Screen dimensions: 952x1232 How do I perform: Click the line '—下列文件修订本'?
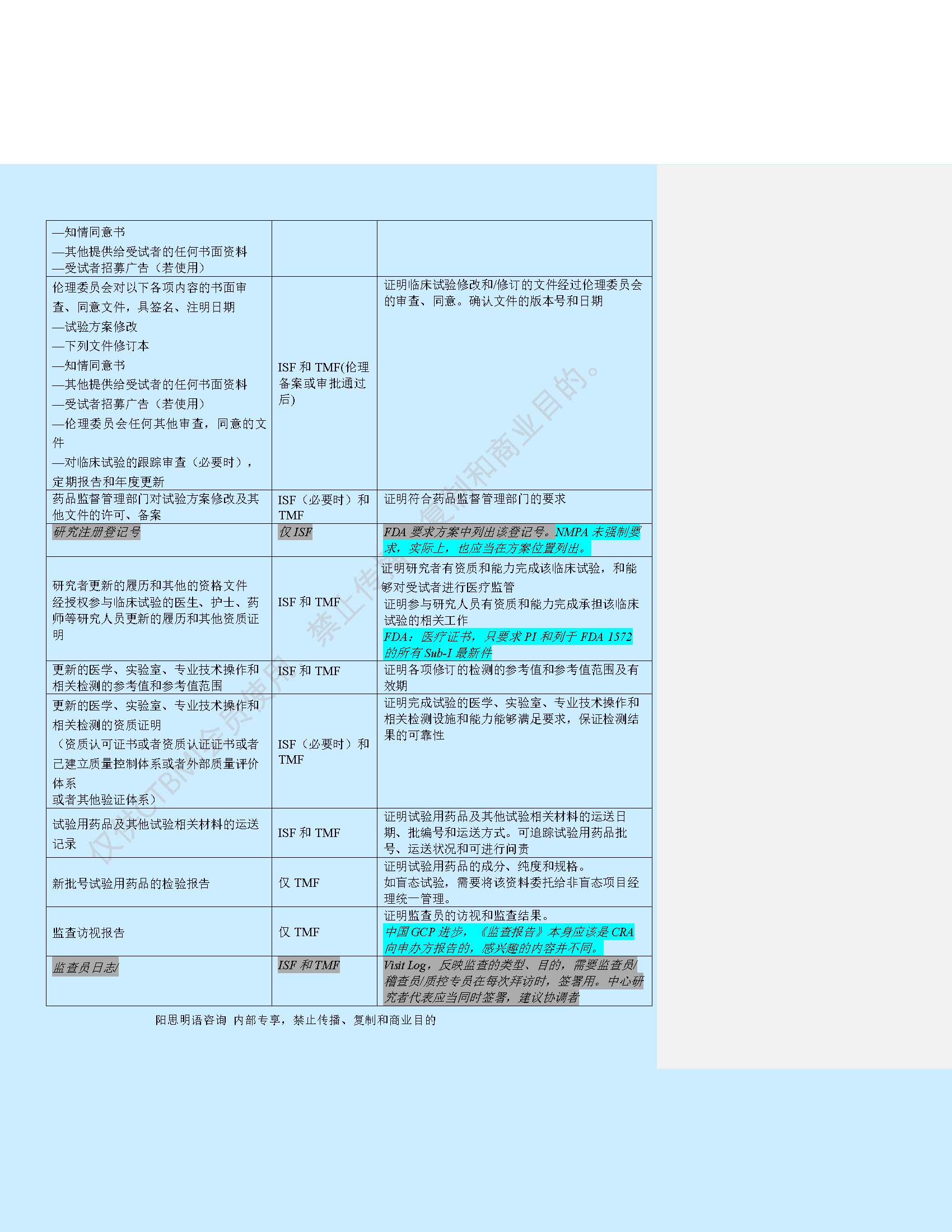pyautogui.click(x=101, y=346)
